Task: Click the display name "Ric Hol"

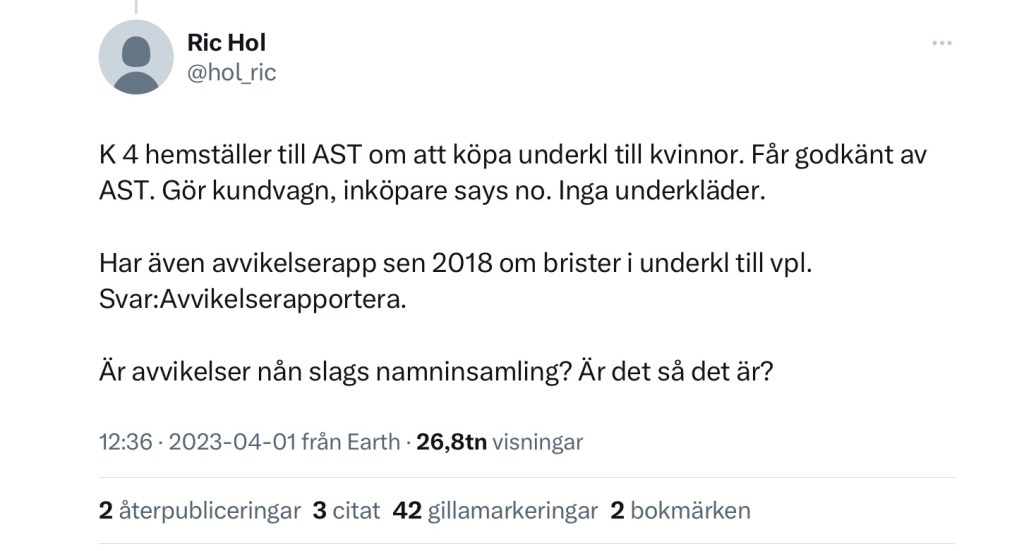Action: tap(226, 43)
